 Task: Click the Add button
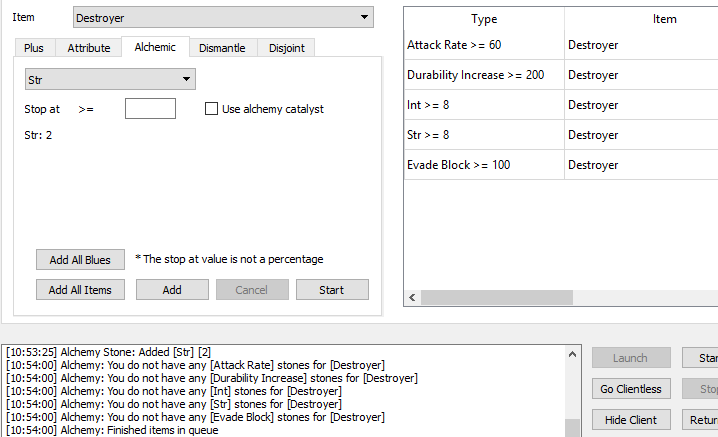[x=172, y=290]
